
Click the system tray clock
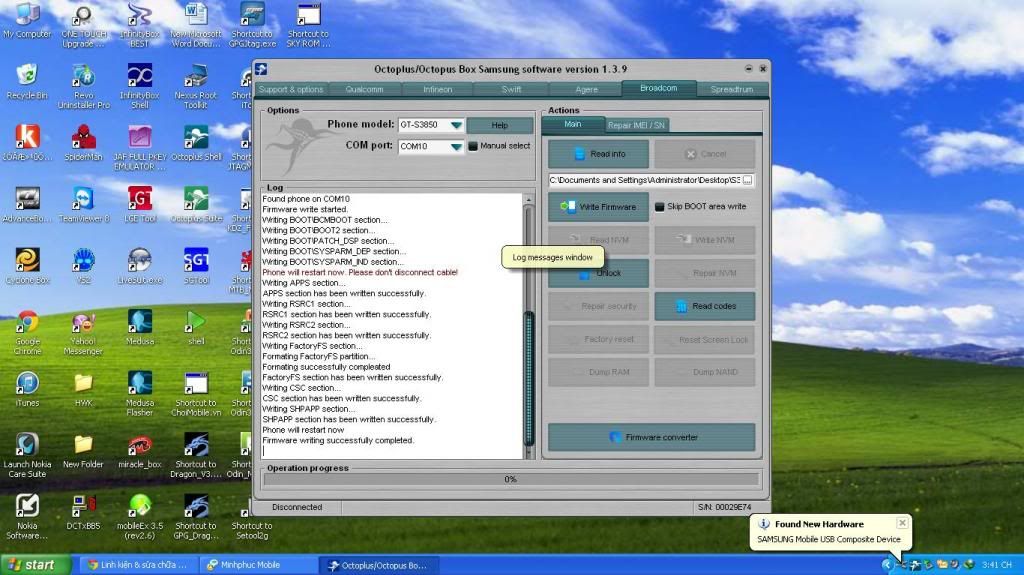997,565
